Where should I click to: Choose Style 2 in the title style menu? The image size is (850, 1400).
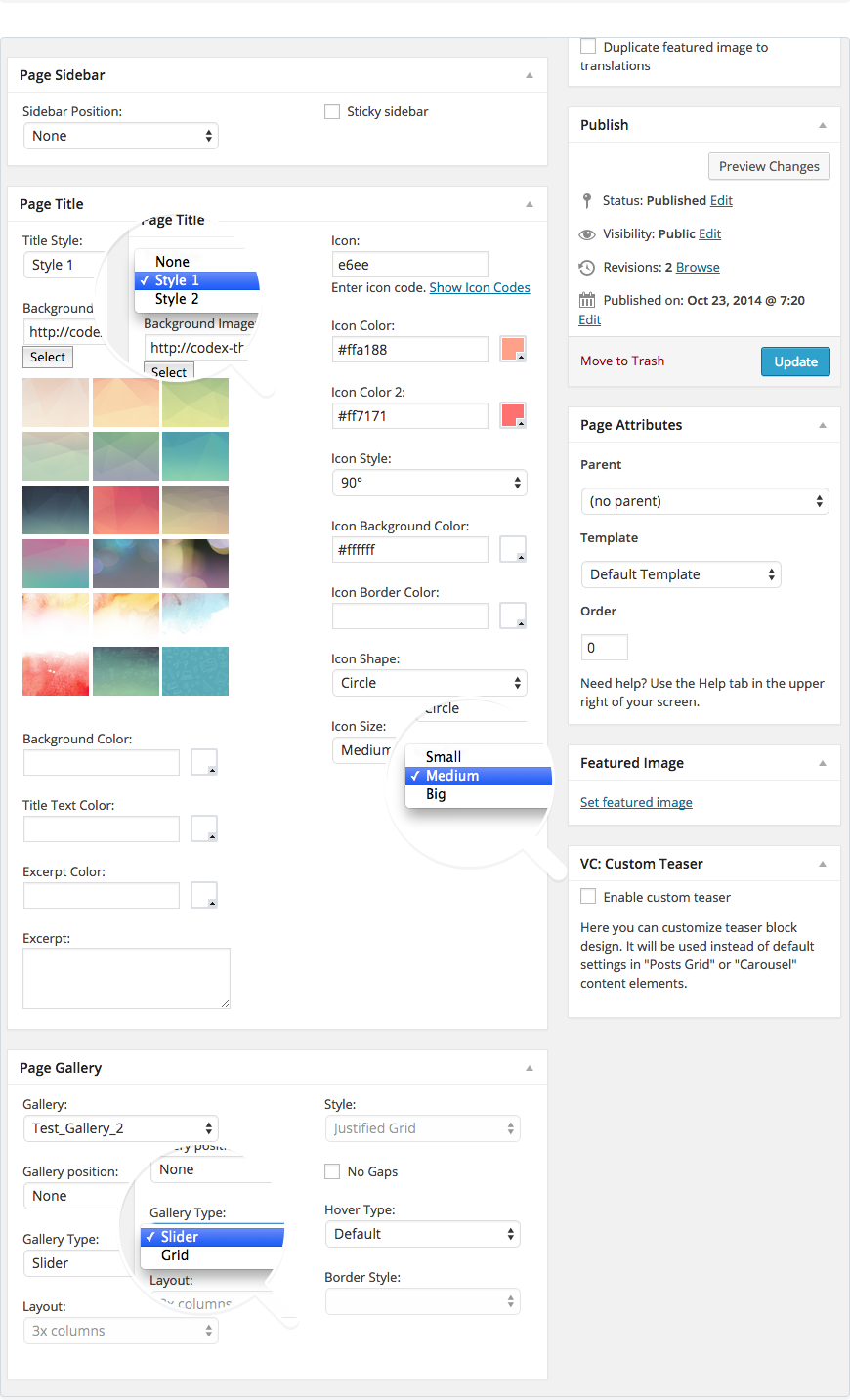[x=177, y=299]
